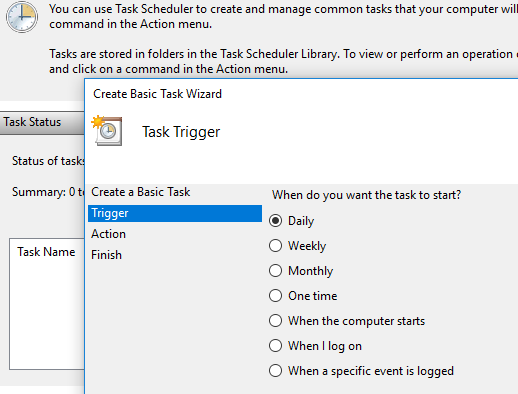Click the Task Trigger heading text
The height and width of the screenshot is (394, 518).
181,132
